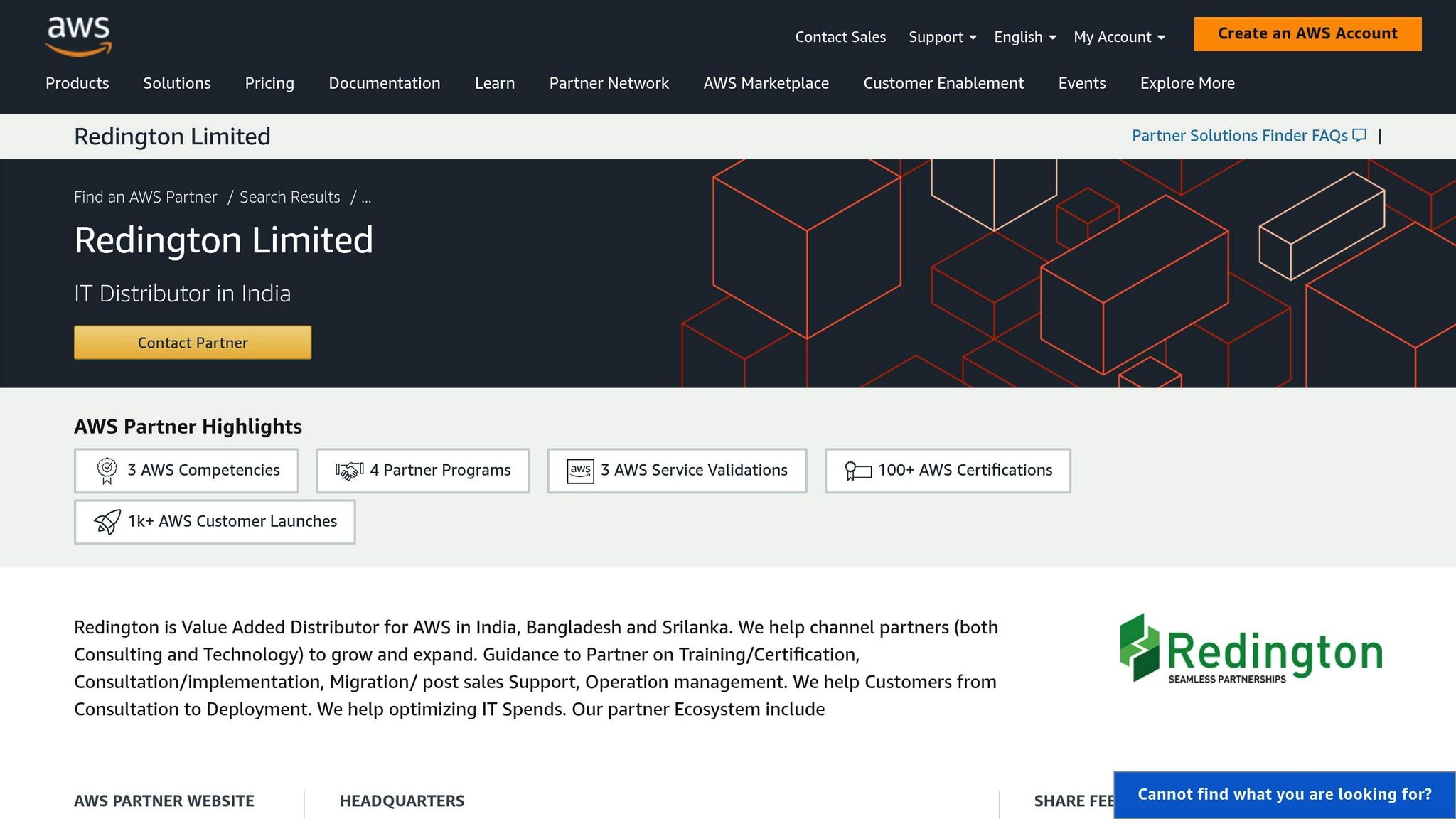Image resolution: width=1456 pixels, height=819 pixels.
Task: Open Explore More in navigation
Action: [1187, 83]
